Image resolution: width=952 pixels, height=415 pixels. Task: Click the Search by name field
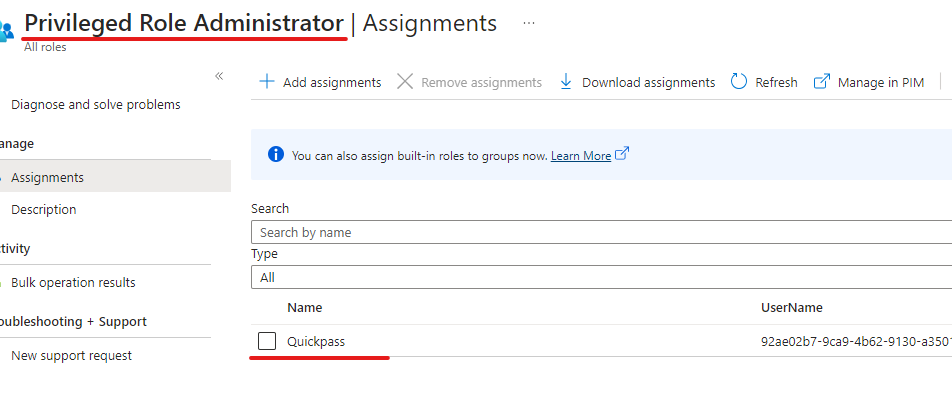[601, 232]
